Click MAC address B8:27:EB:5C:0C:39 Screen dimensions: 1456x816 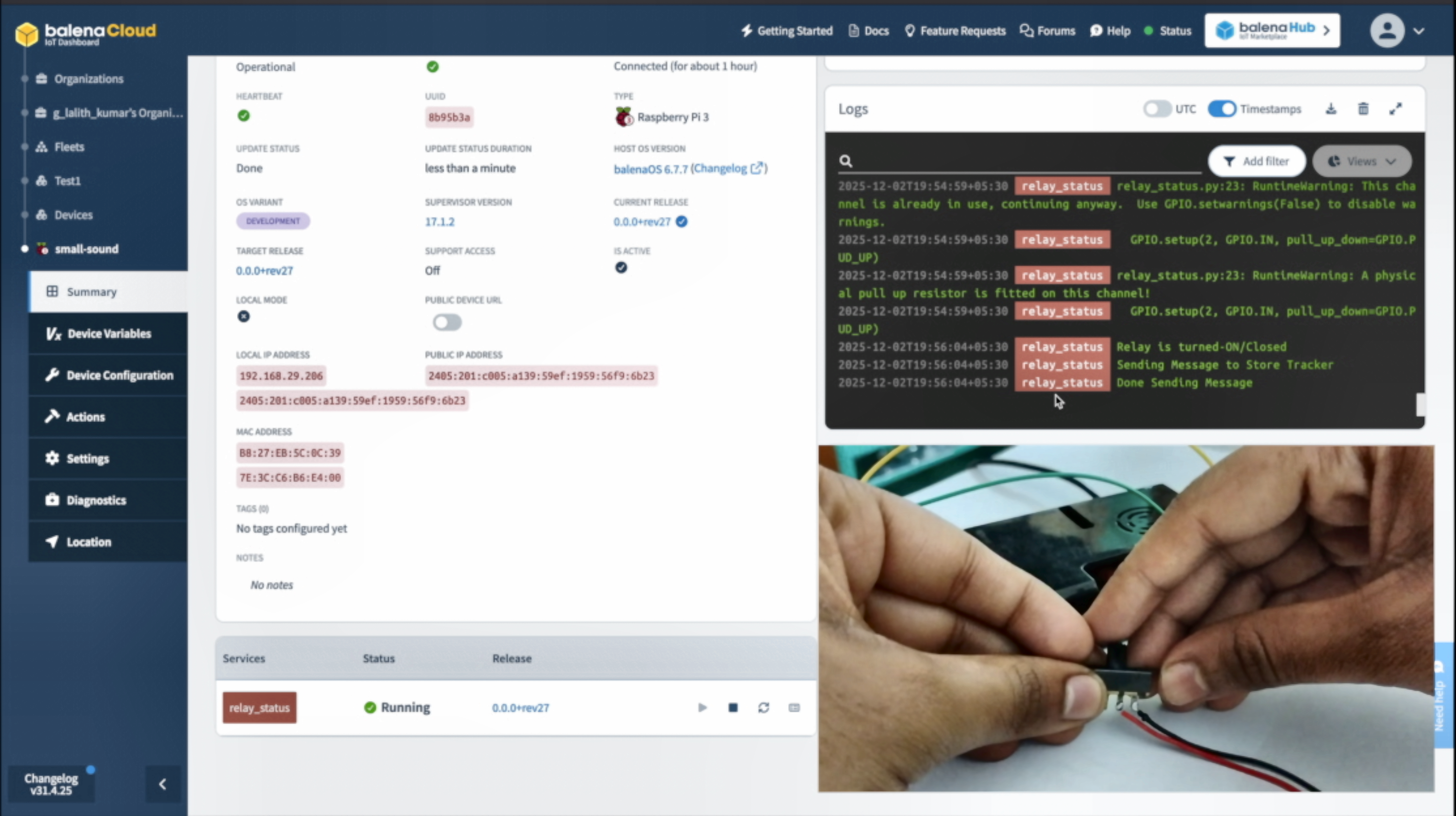290,453
